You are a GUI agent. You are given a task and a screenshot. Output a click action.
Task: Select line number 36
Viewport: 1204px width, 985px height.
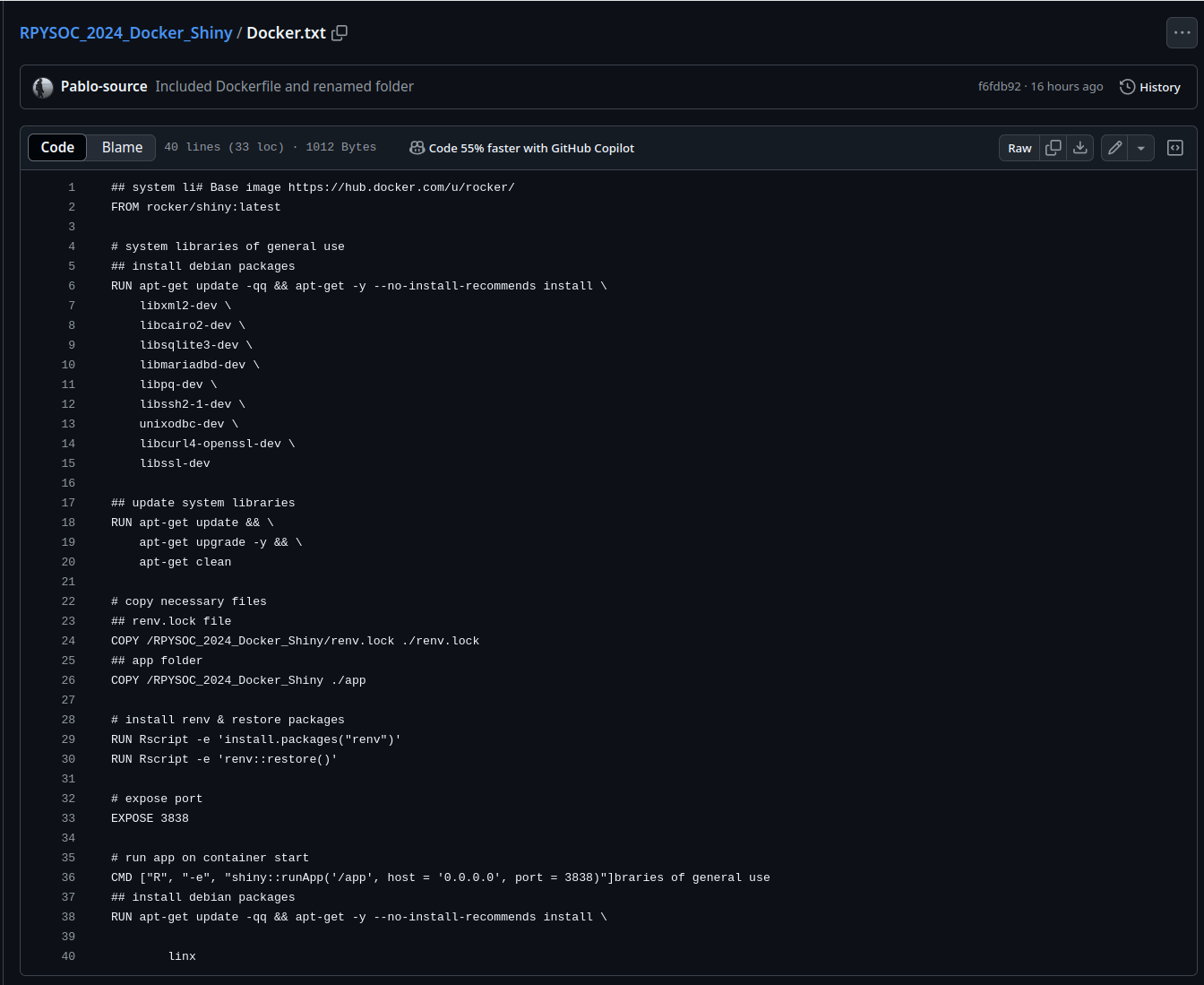click(68, 877)
